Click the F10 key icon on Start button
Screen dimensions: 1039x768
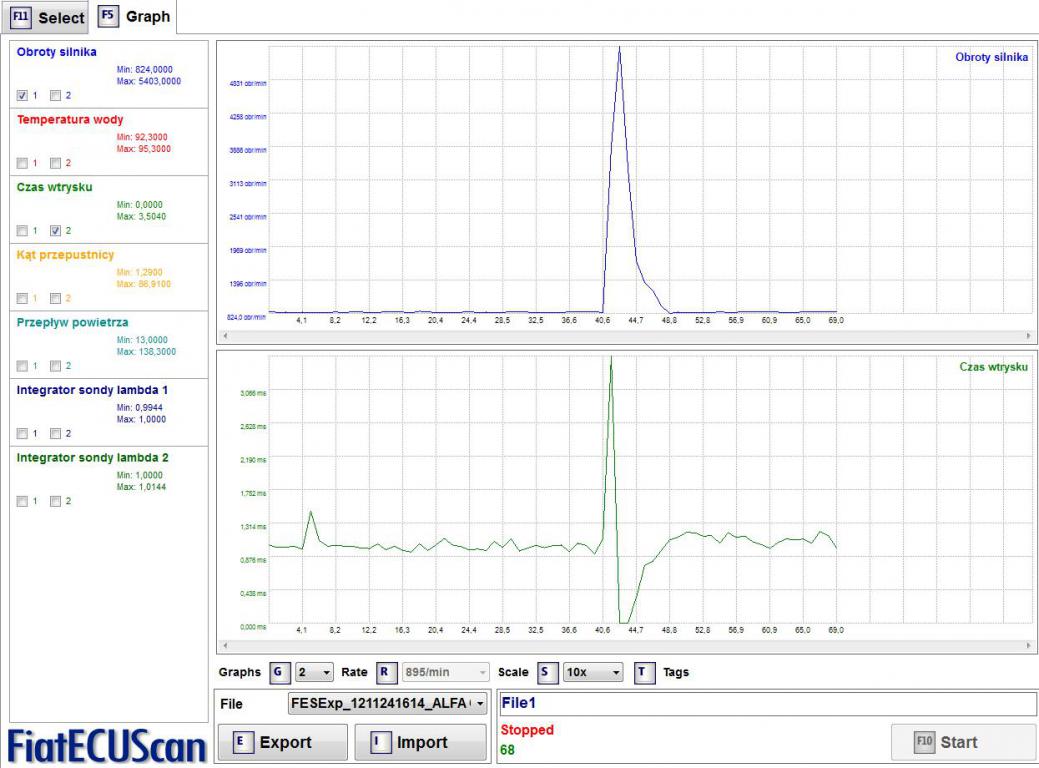pos(924,742)
